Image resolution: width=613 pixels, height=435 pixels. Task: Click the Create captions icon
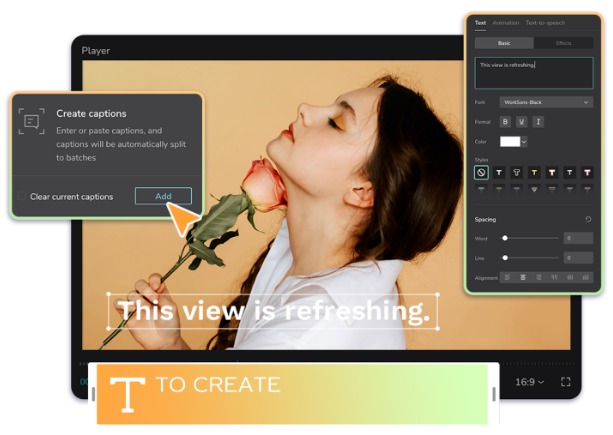[x=32, y=121]
